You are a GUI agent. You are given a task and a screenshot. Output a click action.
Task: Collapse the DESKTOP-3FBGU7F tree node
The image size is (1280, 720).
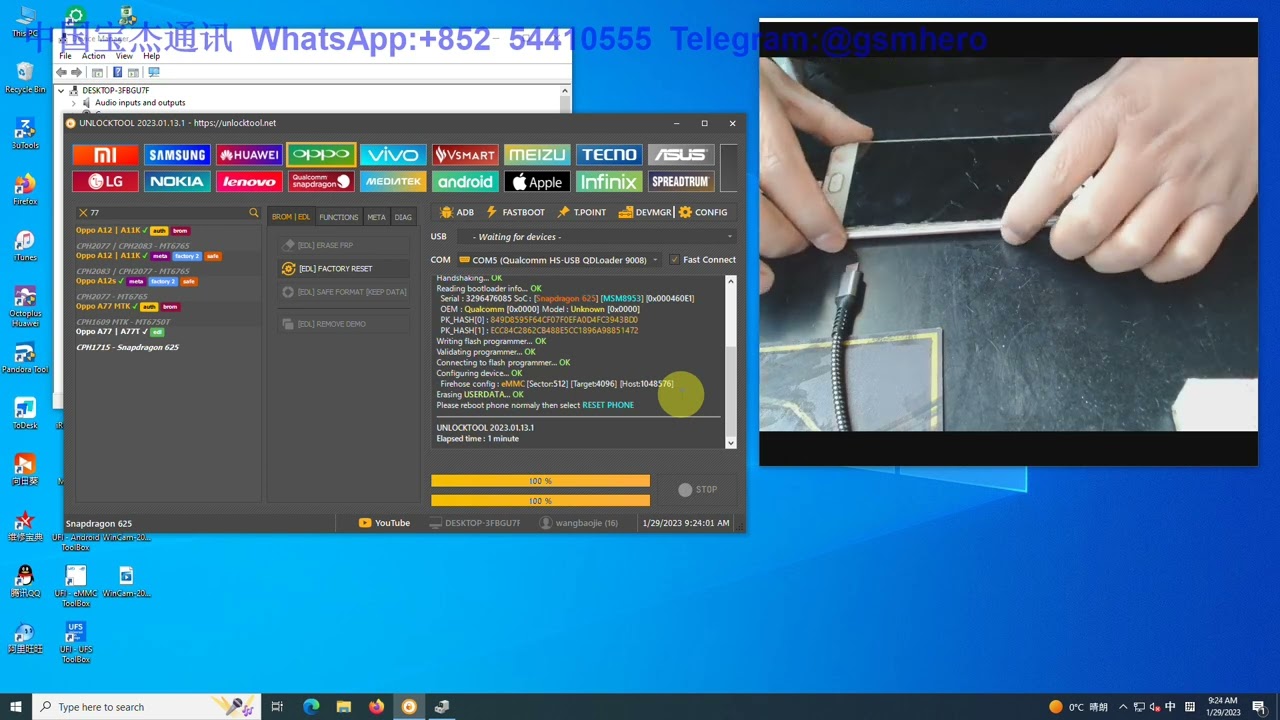coord(61,91)
